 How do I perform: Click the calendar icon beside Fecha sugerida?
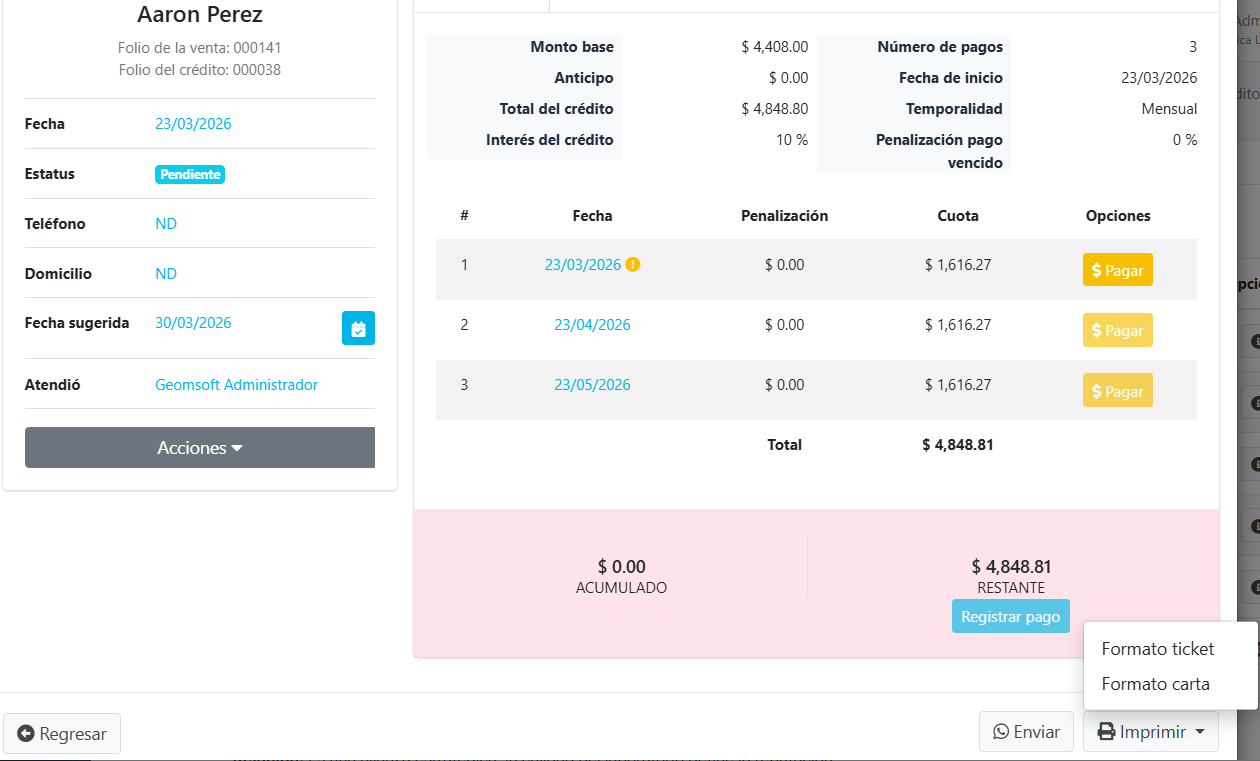pos(358,328)
